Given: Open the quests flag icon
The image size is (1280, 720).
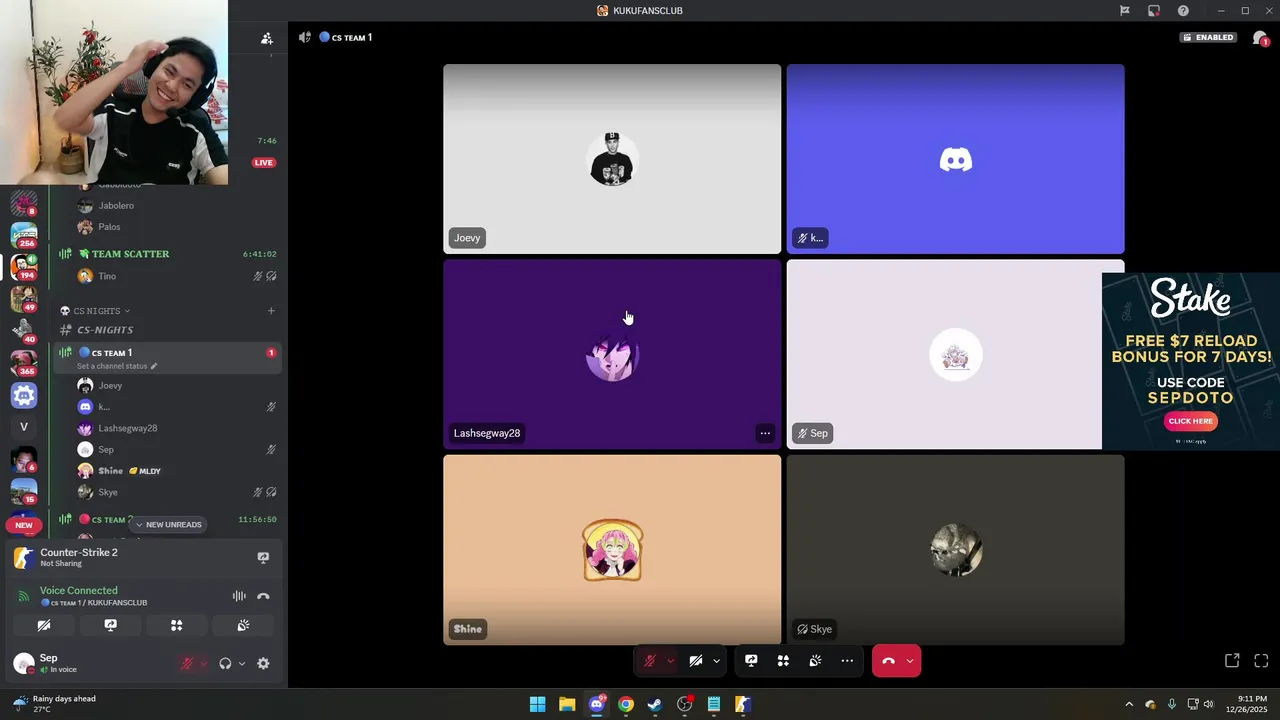Looking at the screenshot, I should click(1125, 11).
